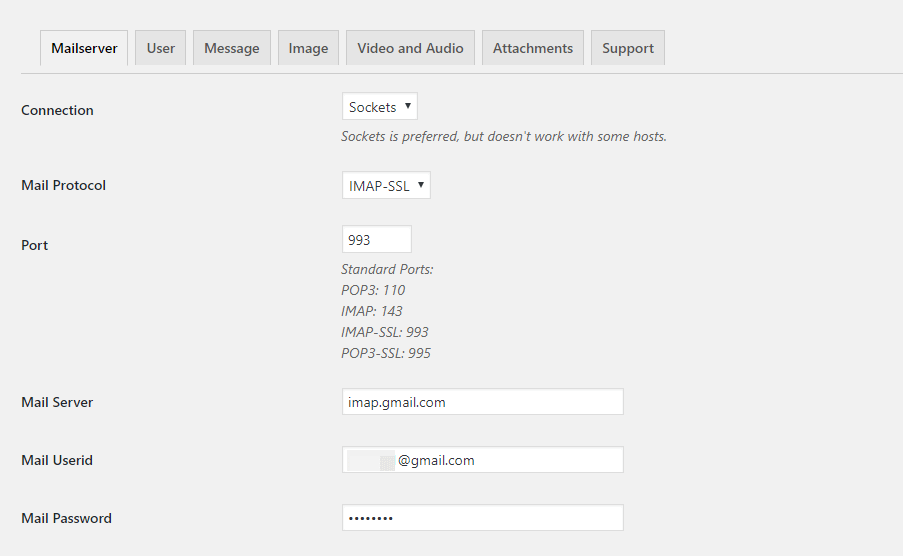Go to the Image tab

308,48
